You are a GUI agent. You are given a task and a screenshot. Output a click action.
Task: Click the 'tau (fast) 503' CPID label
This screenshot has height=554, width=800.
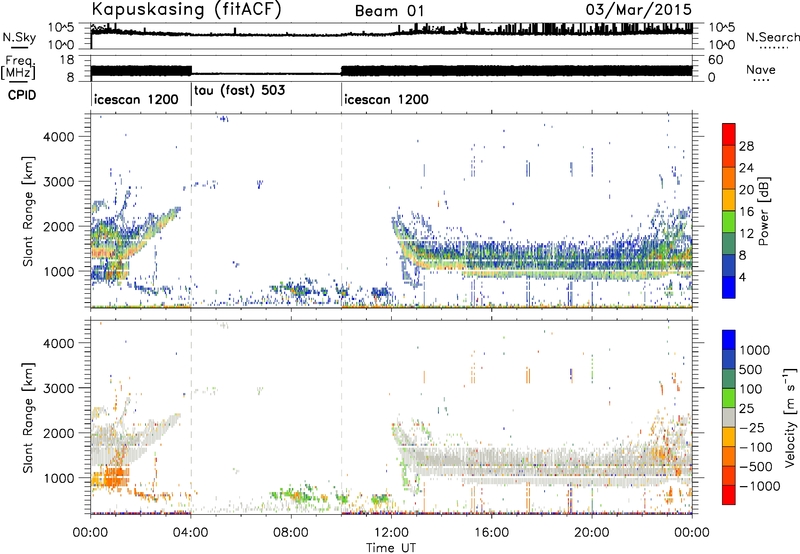pyautogui.click(x=240, y=90)
